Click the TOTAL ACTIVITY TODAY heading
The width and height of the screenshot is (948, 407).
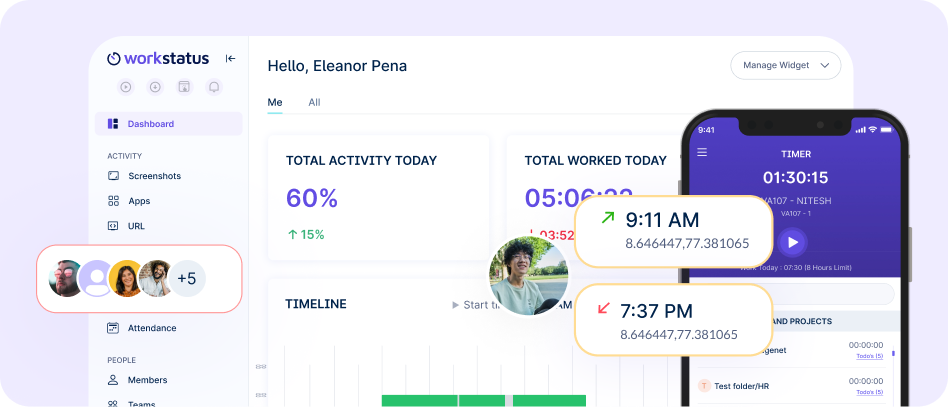tap(362, 161)
